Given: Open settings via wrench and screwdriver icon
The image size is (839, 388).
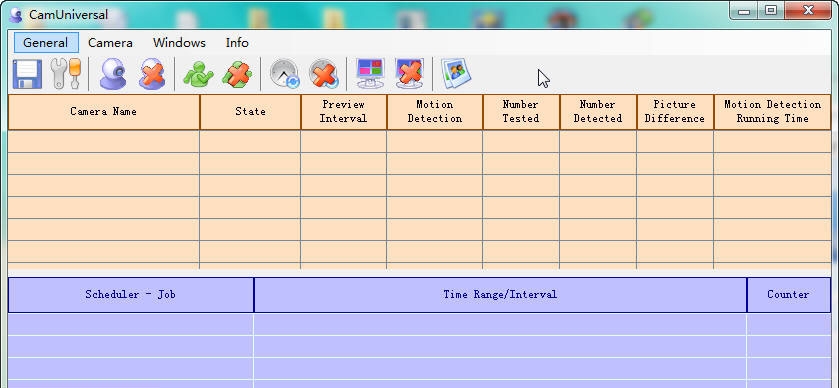Looking at the screenshot, I should click(65, 74).
